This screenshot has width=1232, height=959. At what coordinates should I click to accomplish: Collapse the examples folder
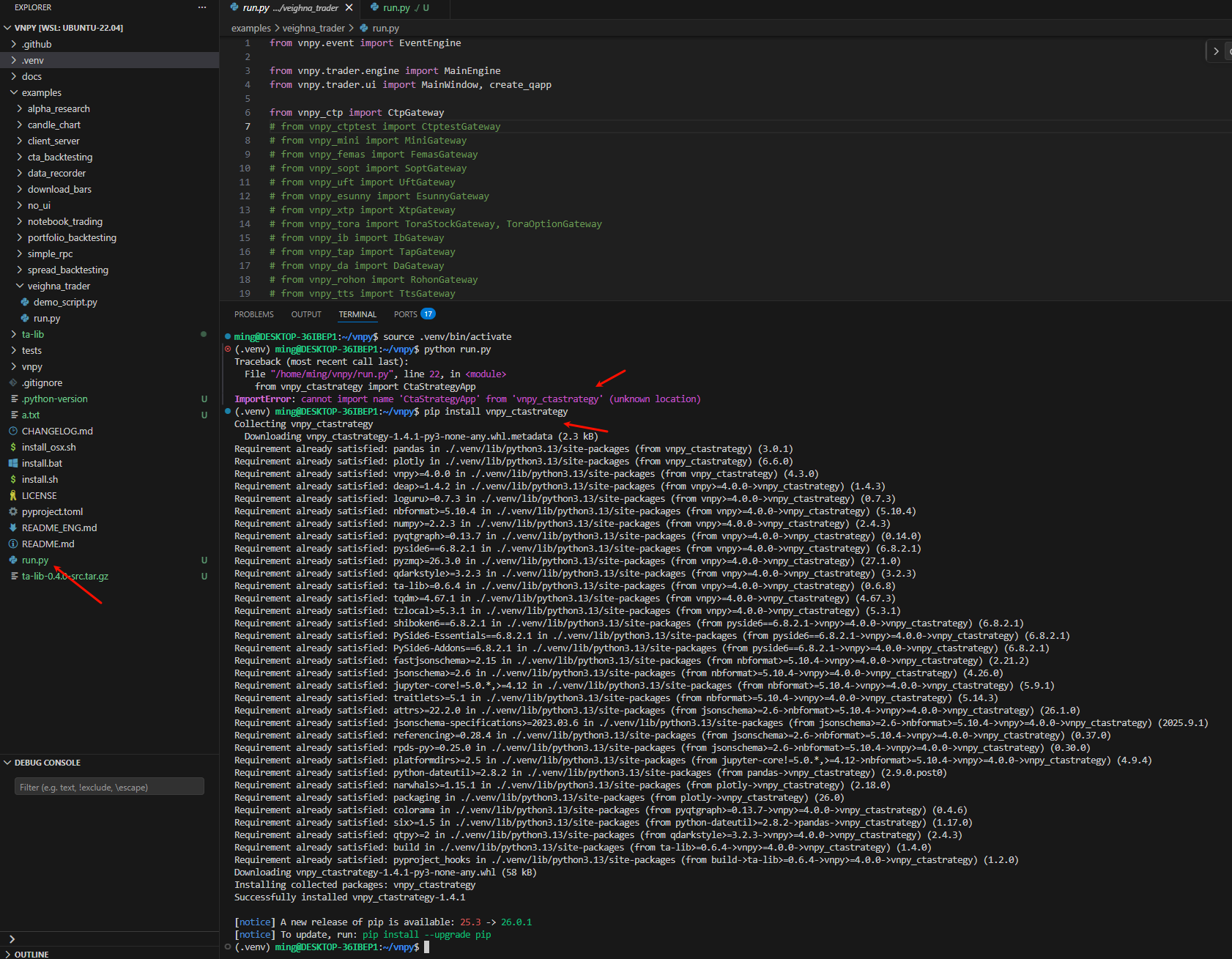pyautogui.click(x=41, y=92)
